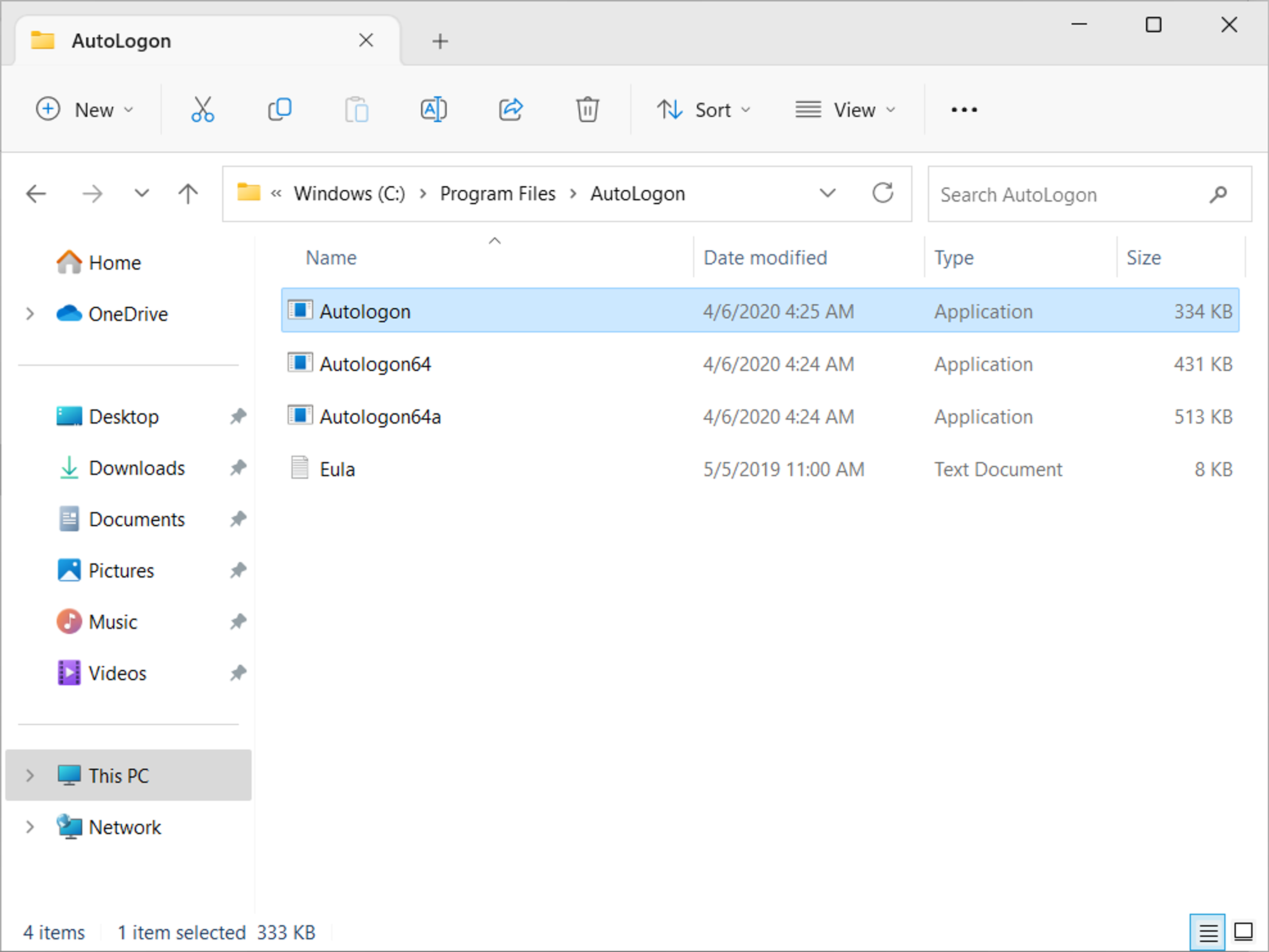Unpin Desktop using its pin icon
The image size is (1269, 952).
(x=238, y=416)
